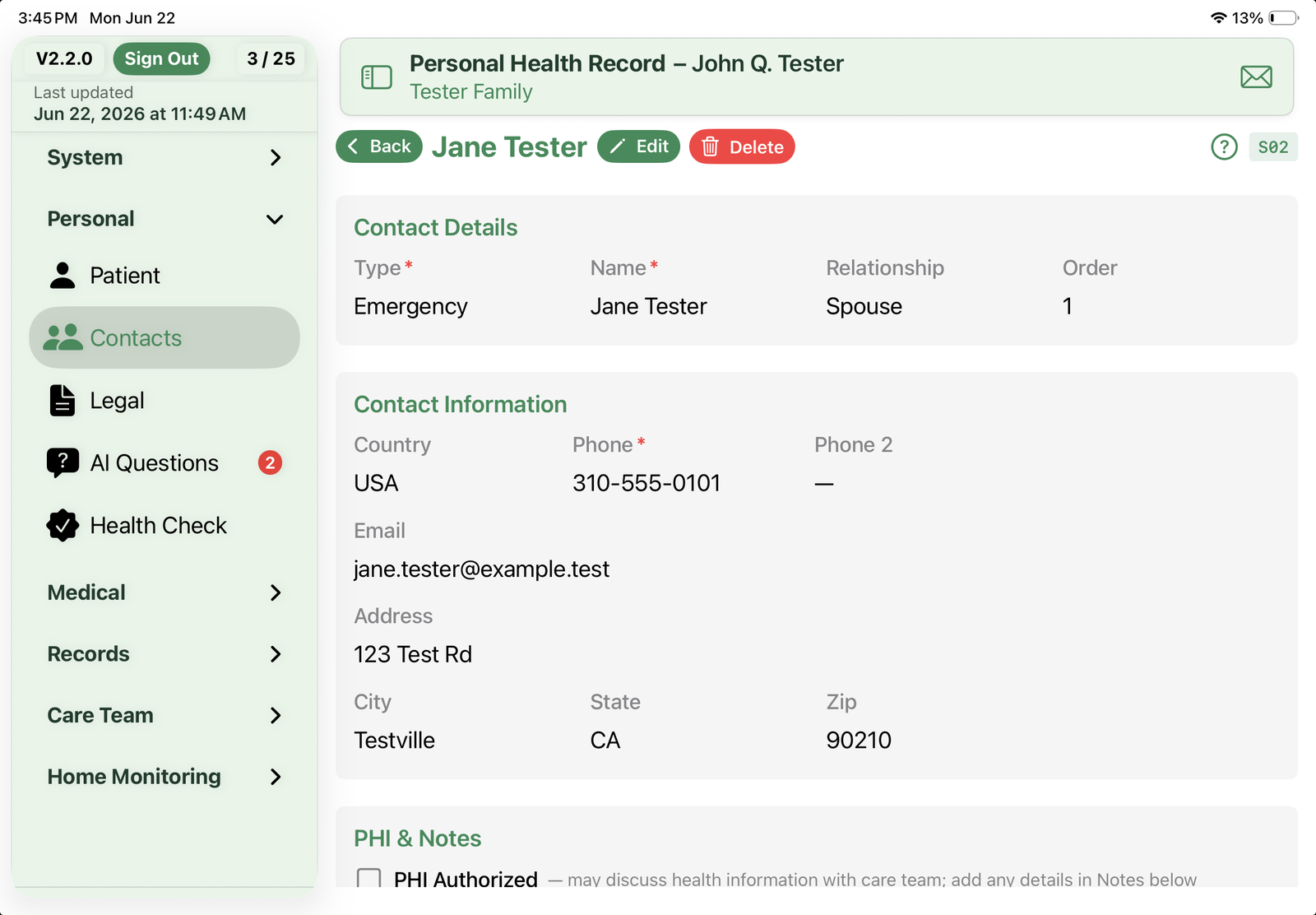Collapse the Personal section chevron
Screen dimensions: 1316x915
(275, 219)
